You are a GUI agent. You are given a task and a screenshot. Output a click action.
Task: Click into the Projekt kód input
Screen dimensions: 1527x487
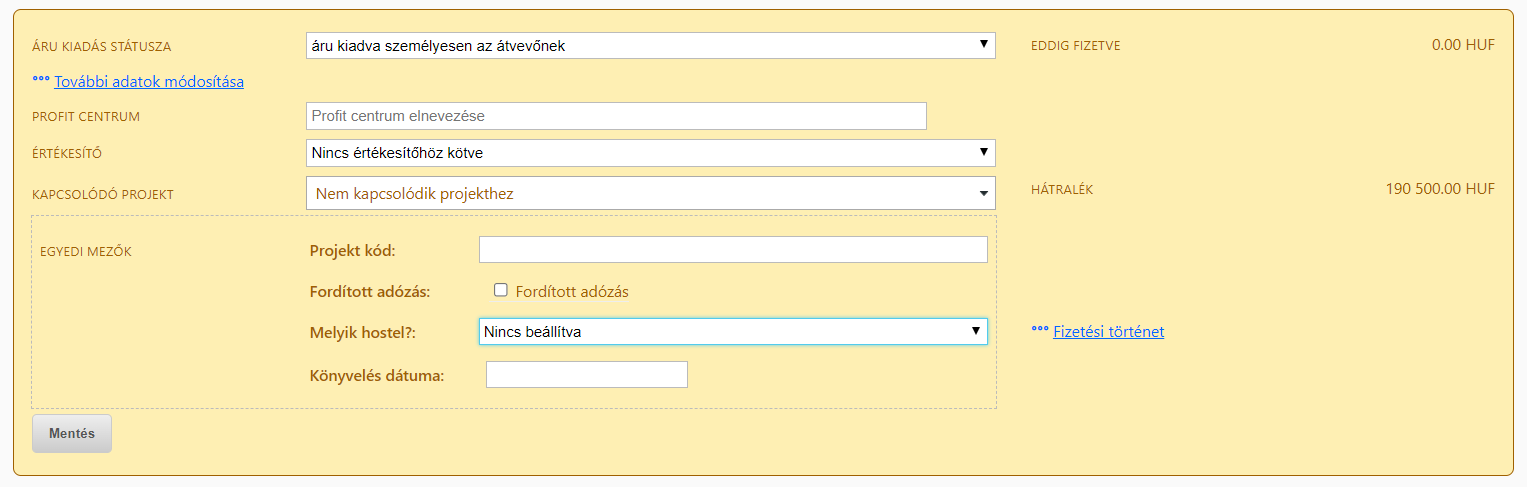pos(733,250)
